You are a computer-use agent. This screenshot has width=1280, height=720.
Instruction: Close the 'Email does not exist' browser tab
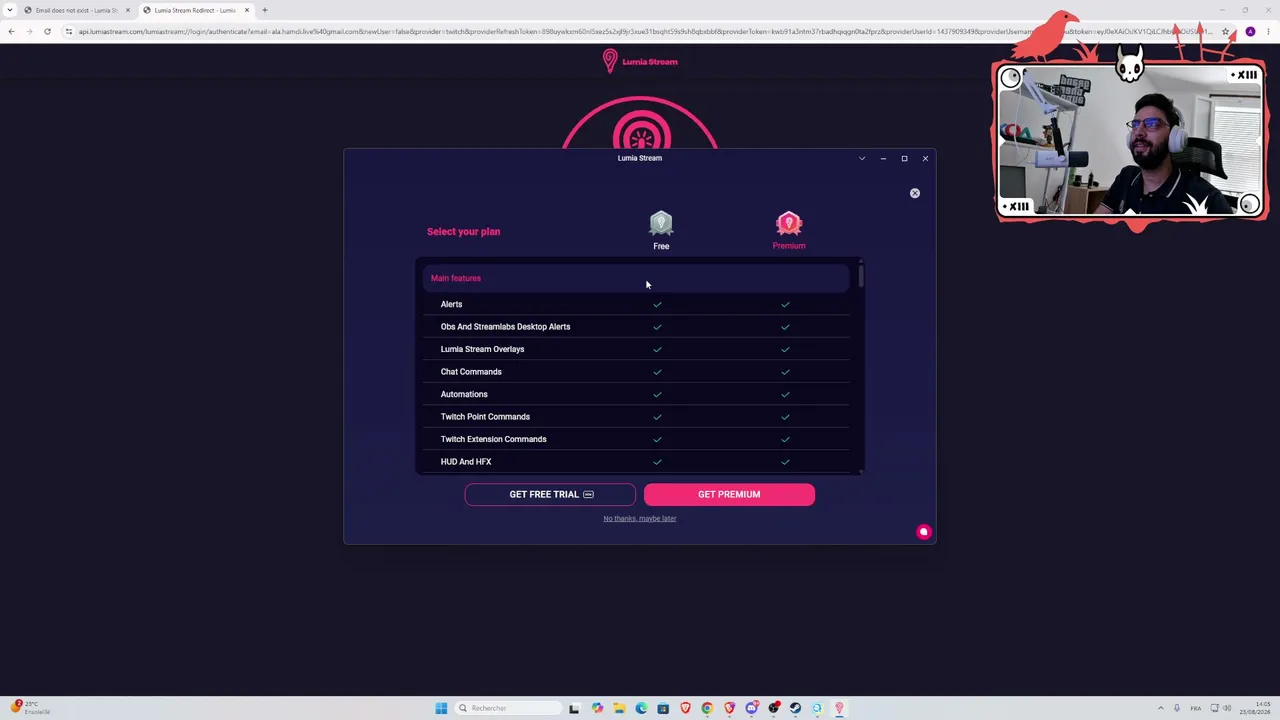128,10
